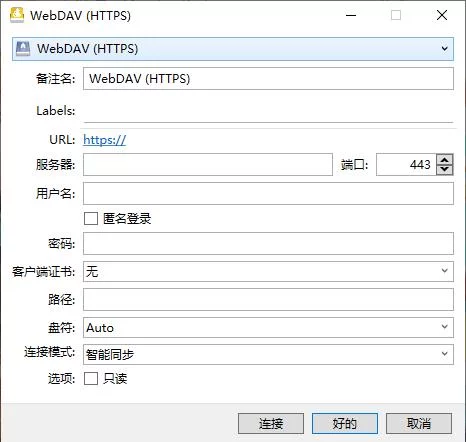Image resolution: width=466 pixels, height=442 pixels.
Task: Click the drive icon in WebDAV storage type selector
Action: tap(23, 49)
